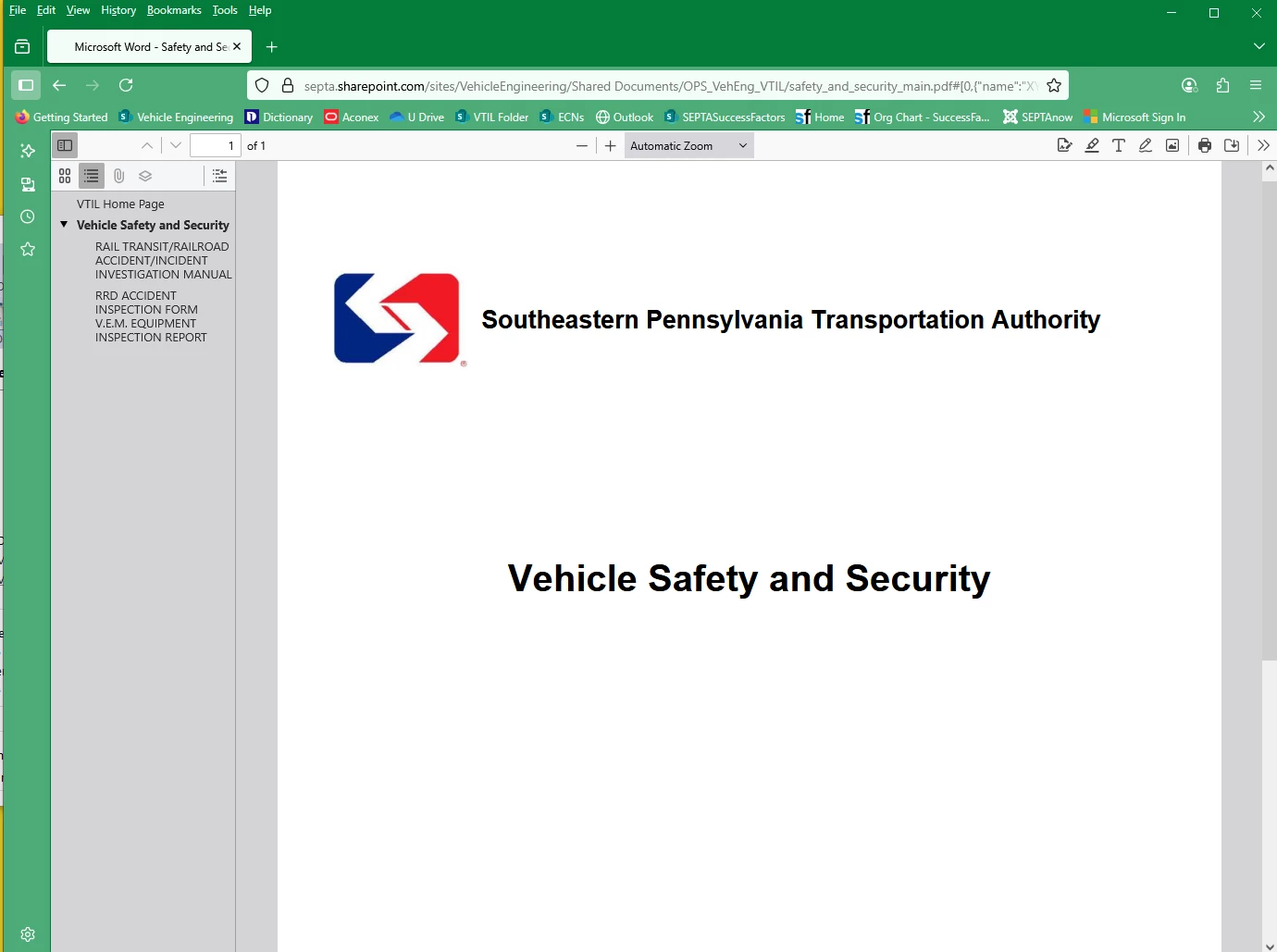Open U Drive bookmark
Screen dimensions: 1277x952
416,117
